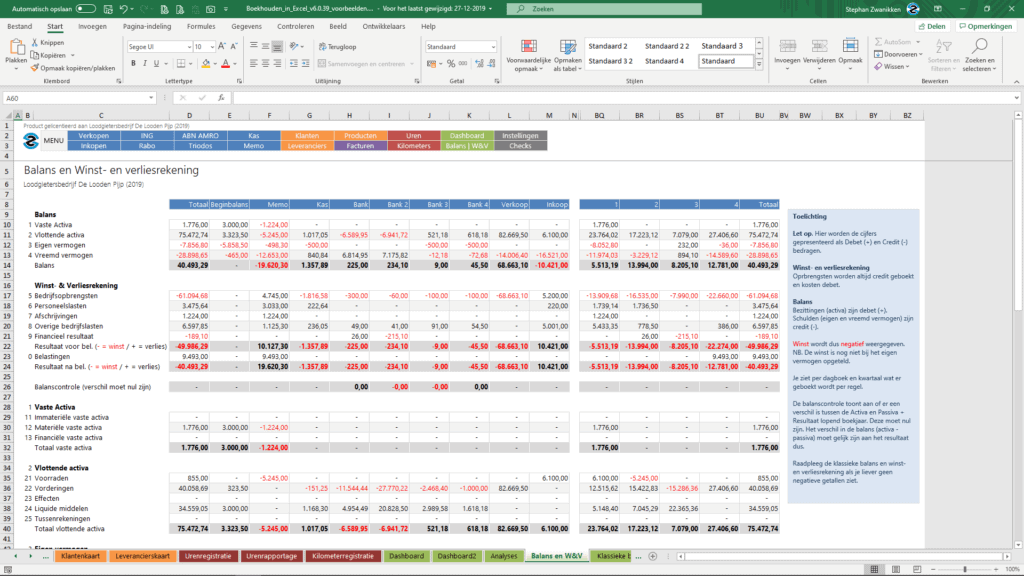The width and height of the screenshot is (1024, 576).
Task: Click the blue MENU logo button
Action: click(x=33, y=140)
